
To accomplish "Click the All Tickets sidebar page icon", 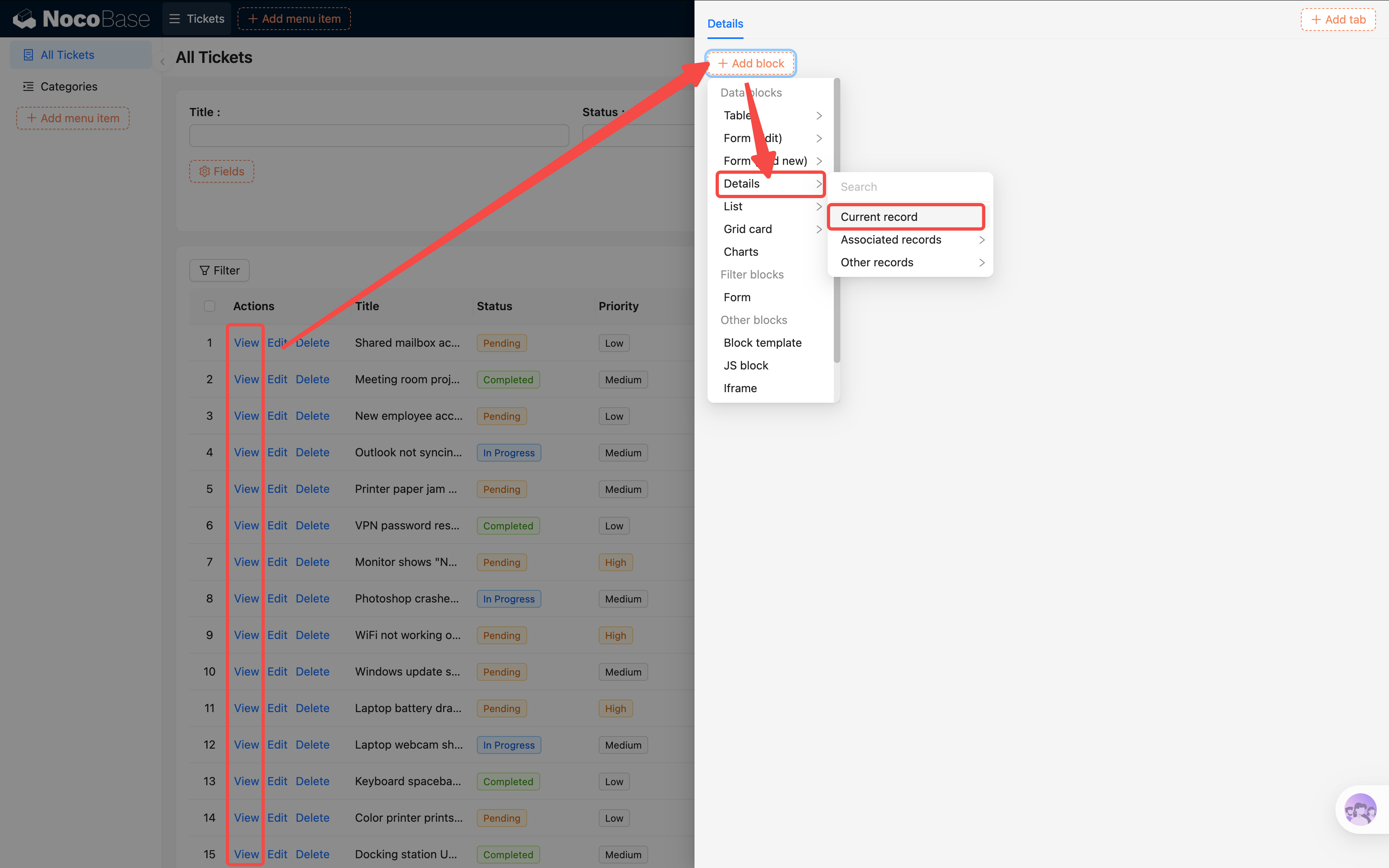I will click(28, 55).
